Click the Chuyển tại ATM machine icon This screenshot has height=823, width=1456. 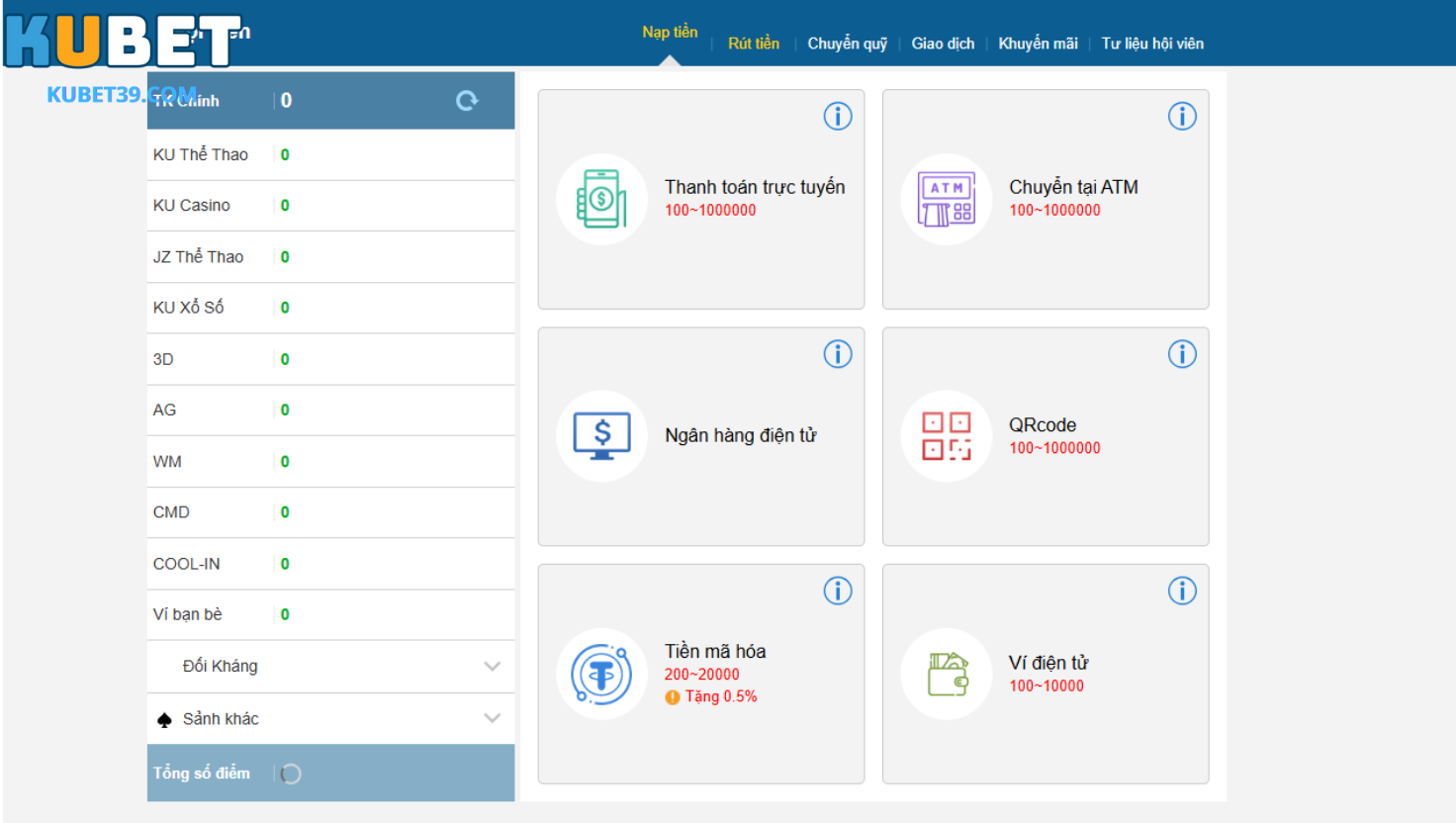947,199
